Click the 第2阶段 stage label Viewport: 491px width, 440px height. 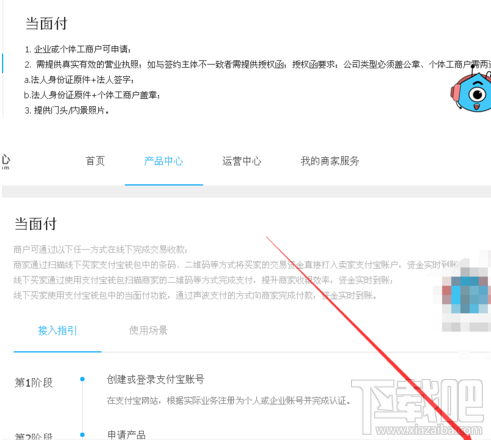(x=34, y=436)
